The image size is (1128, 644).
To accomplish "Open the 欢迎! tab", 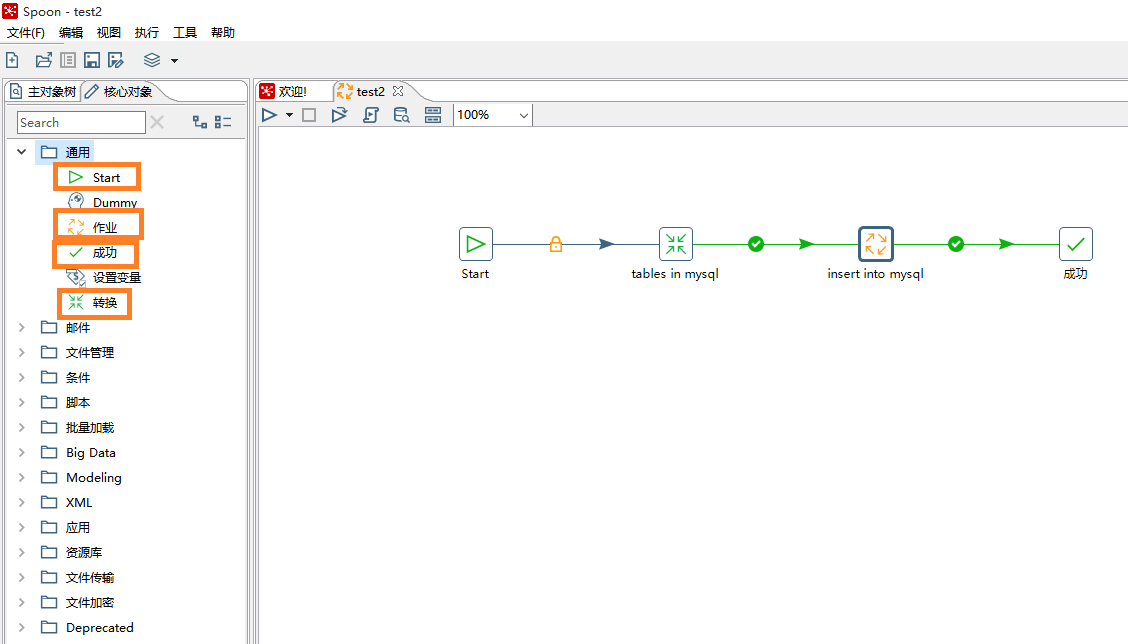I will (285, 91).
